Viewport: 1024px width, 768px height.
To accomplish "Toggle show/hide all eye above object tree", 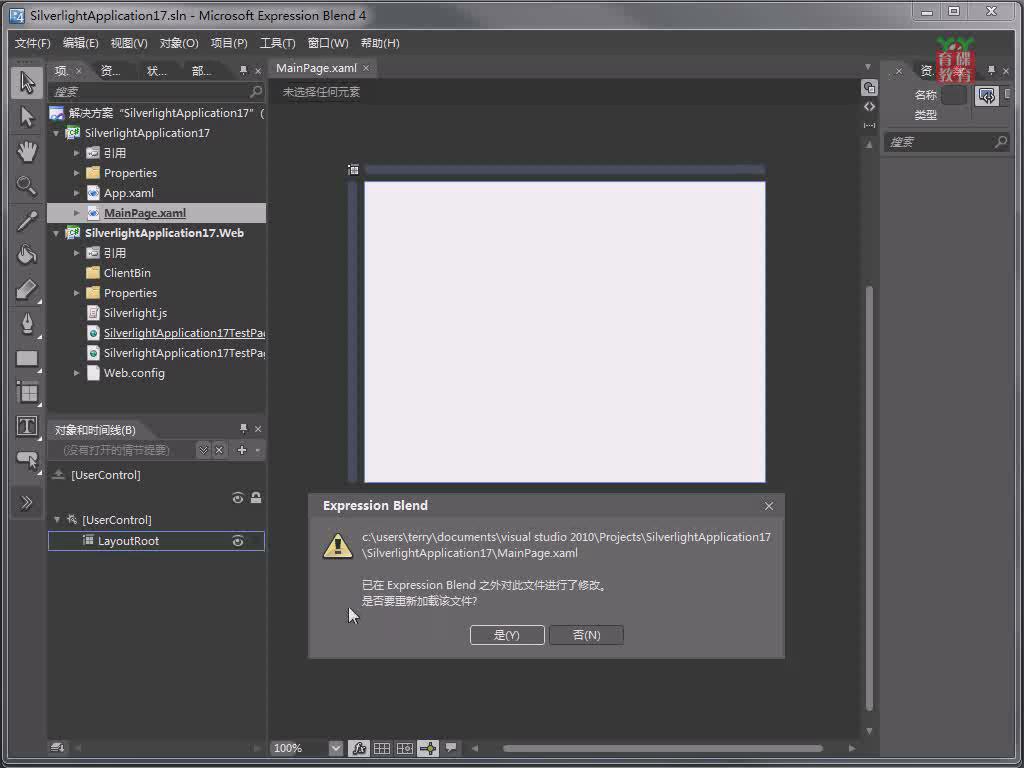I will [238, 498].
